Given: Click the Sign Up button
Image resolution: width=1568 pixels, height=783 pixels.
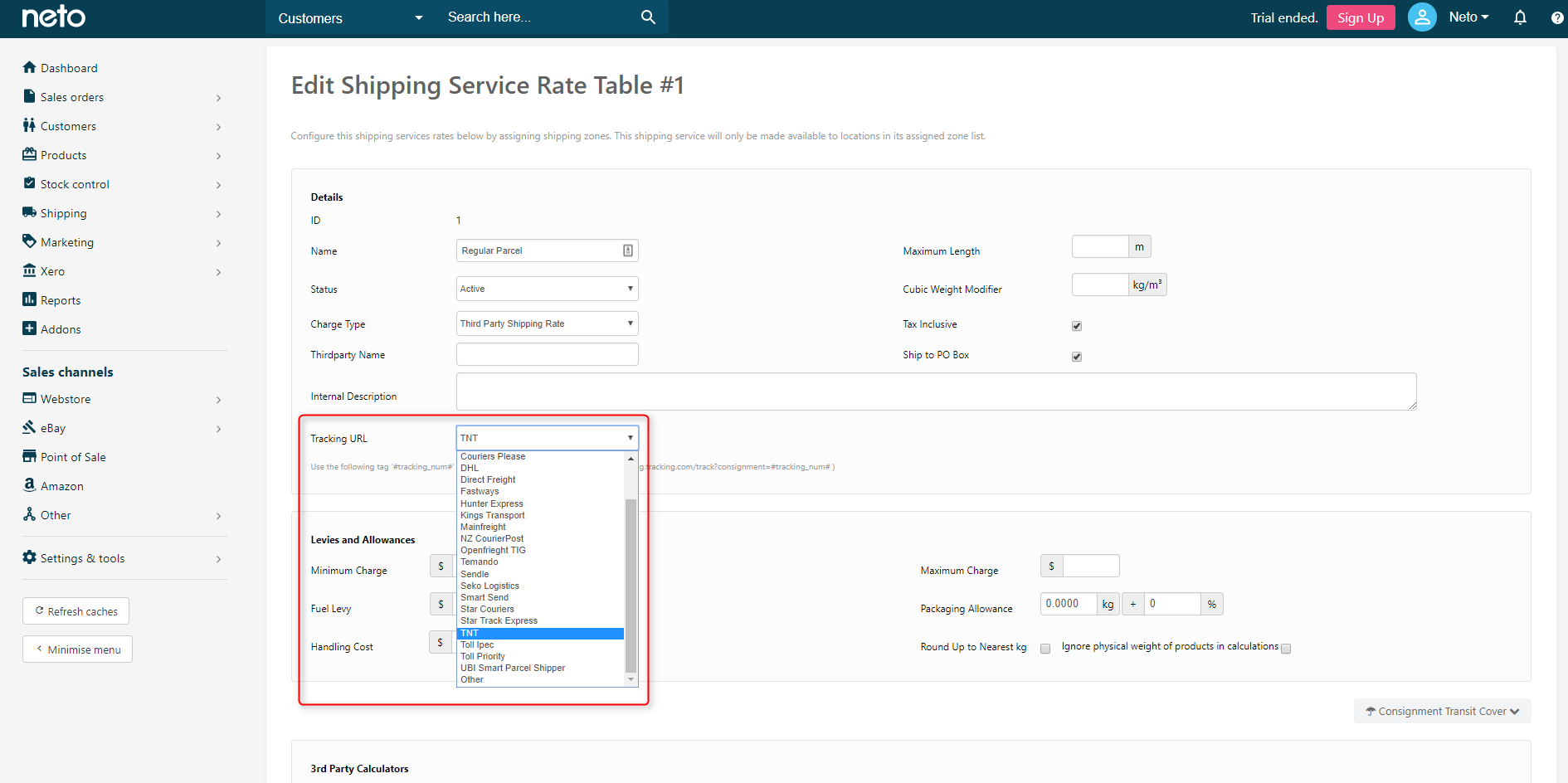Looking at the screenshot, I should 1361,17.
